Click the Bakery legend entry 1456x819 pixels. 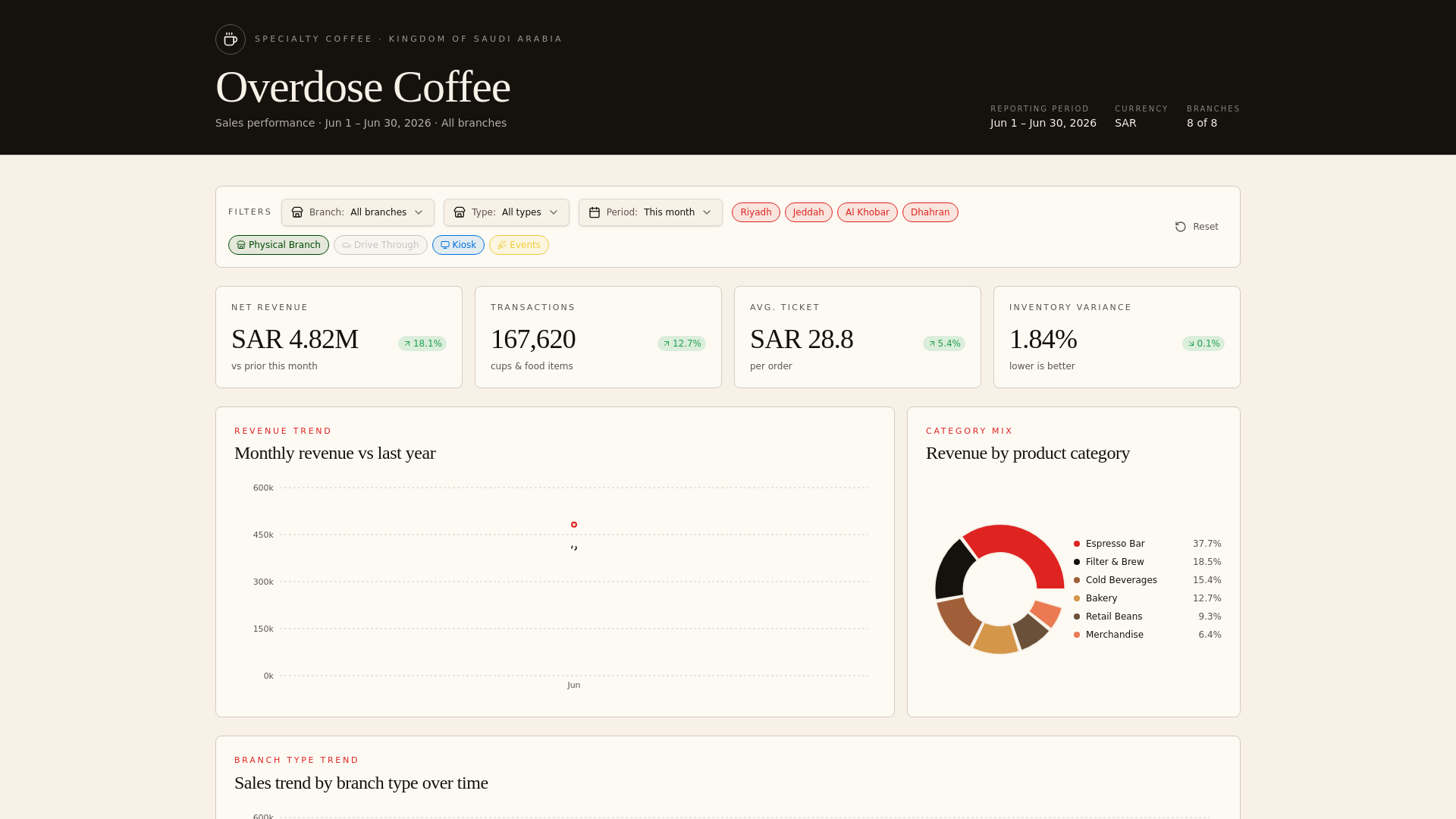tap(1147, 598)
